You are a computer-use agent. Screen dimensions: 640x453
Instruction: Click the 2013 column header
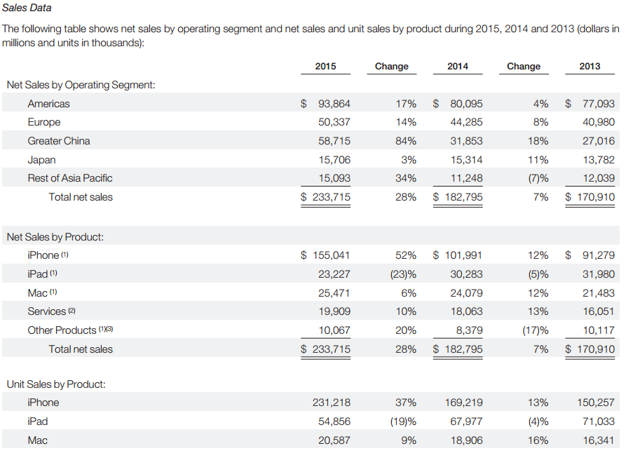point(591,66)
